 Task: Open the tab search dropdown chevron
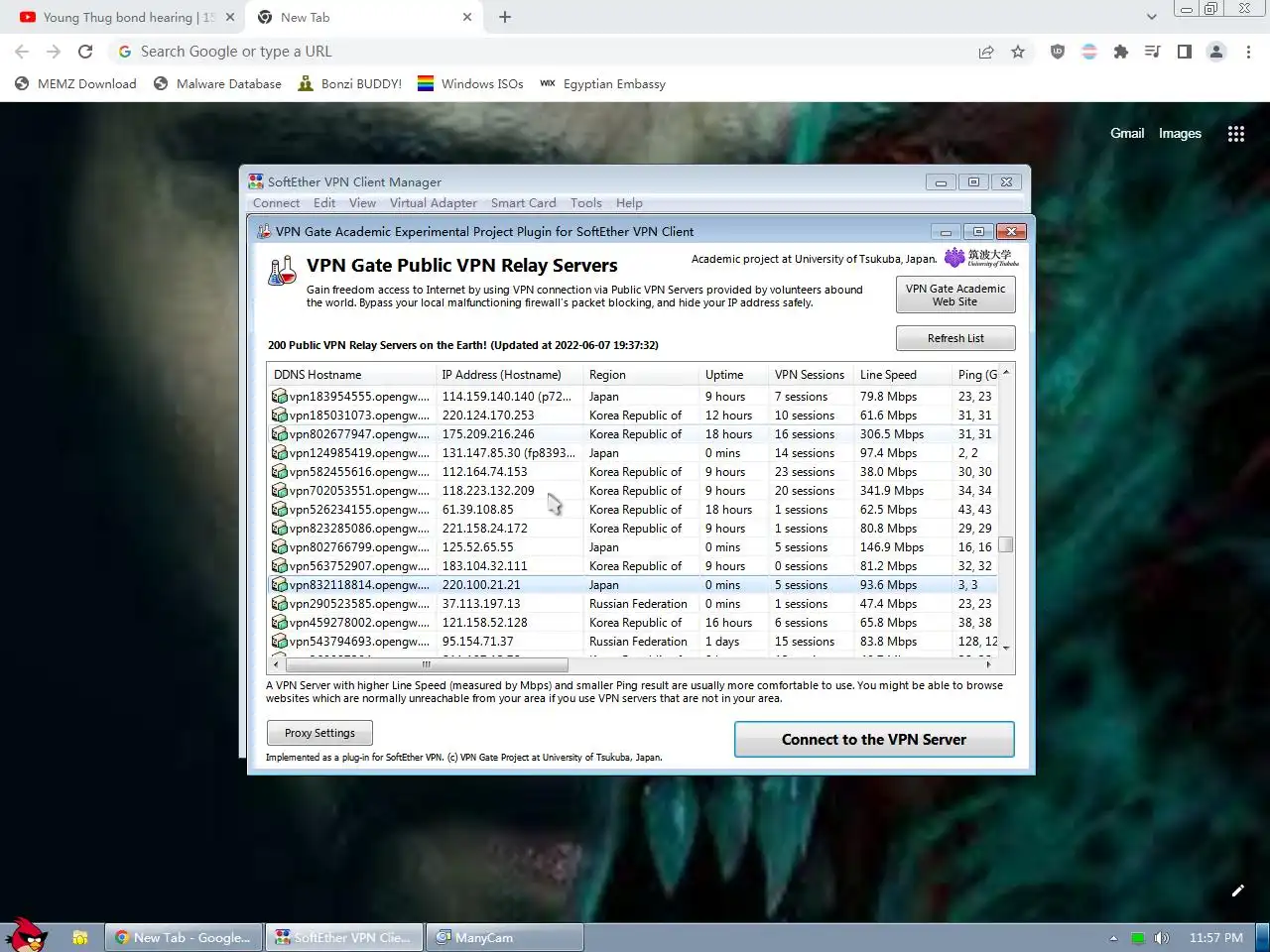click(x=1151, y=17)
